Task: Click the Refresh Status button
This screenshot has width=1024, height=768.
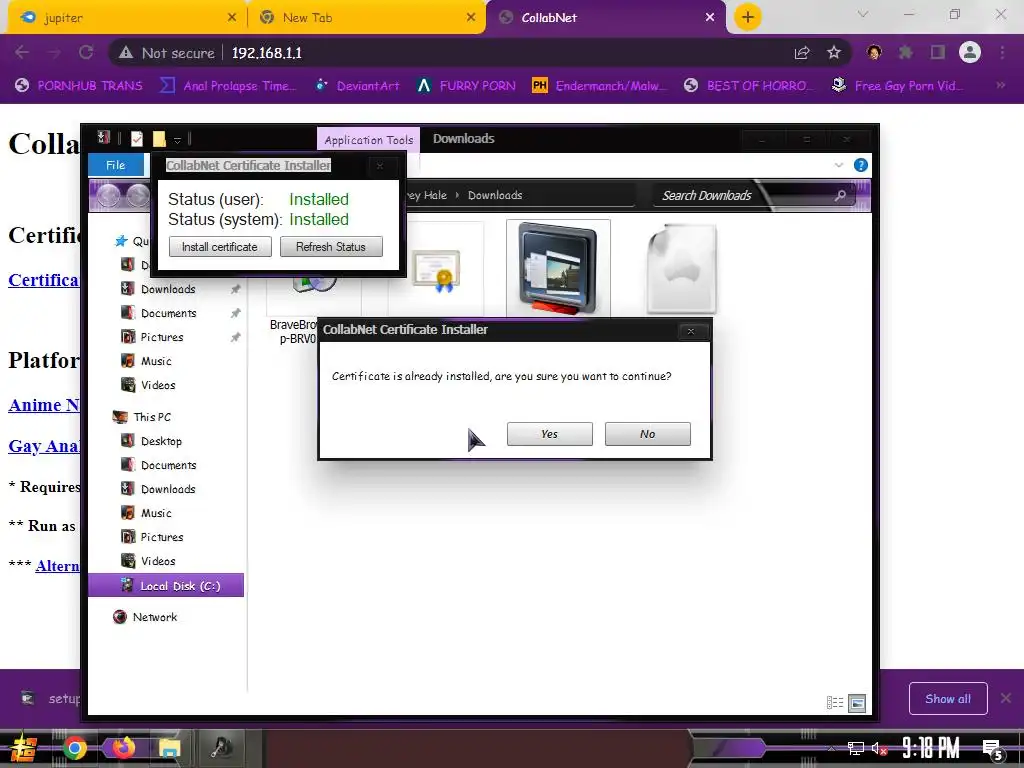Action: (331, 247)
